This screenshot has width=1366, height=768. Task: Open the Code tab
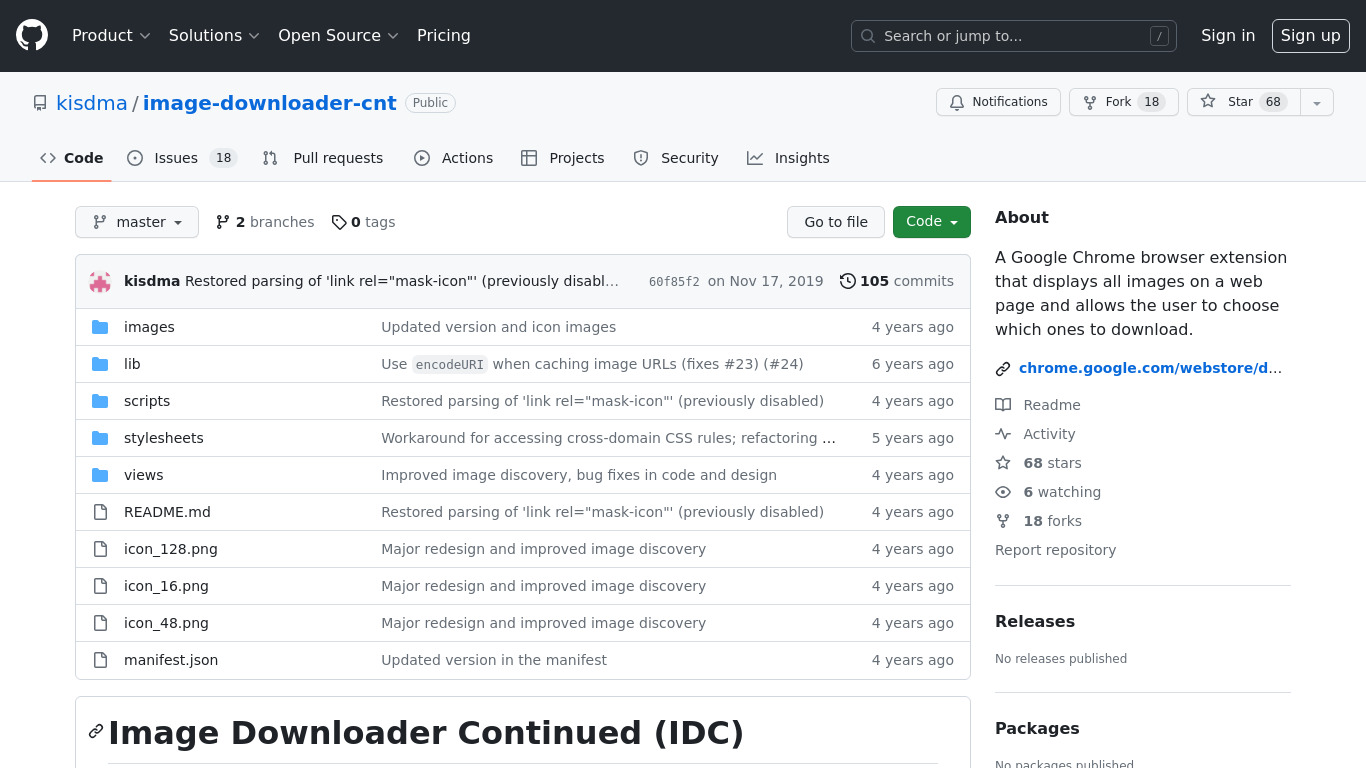click(x=72, y=158)
